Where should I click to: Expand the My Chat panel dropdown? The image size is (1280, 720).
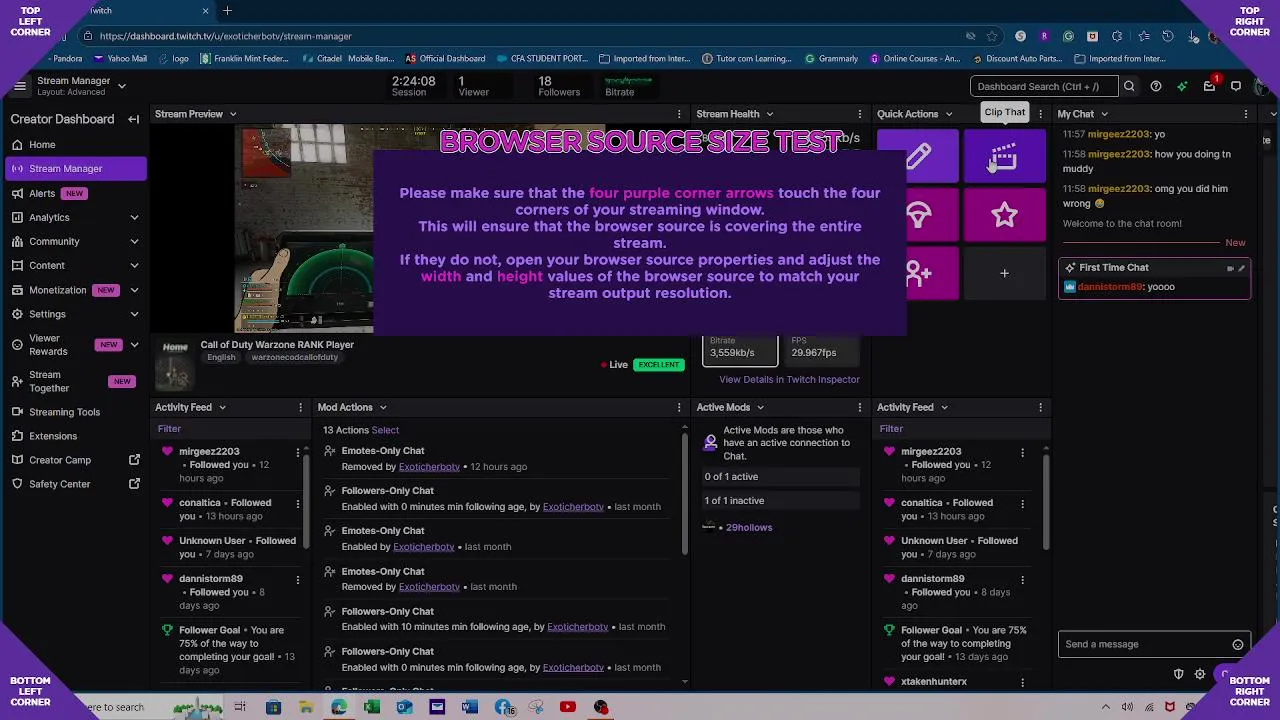click(1105, 114)
